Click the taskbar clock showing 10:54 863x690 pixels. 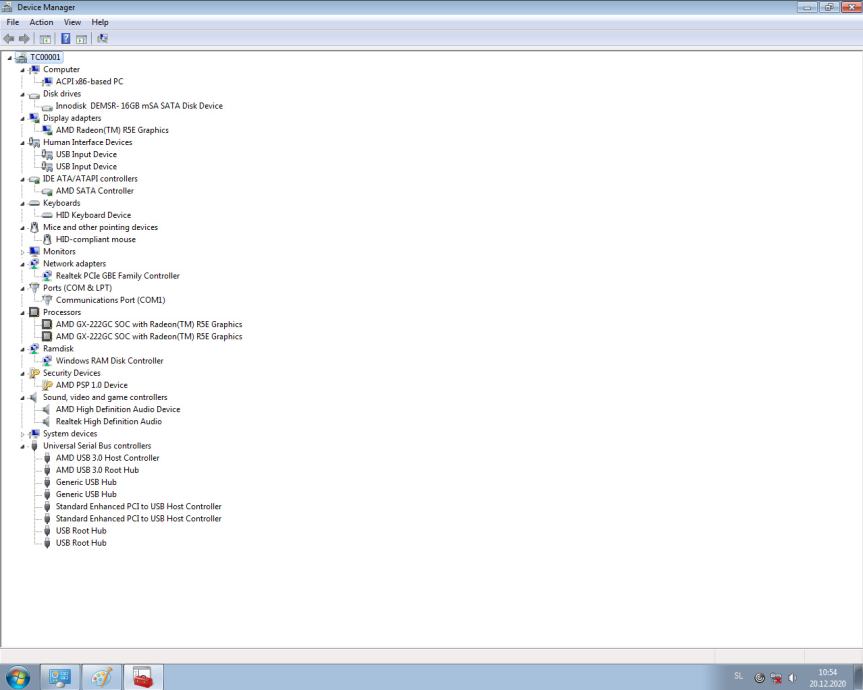pos(827,676)
